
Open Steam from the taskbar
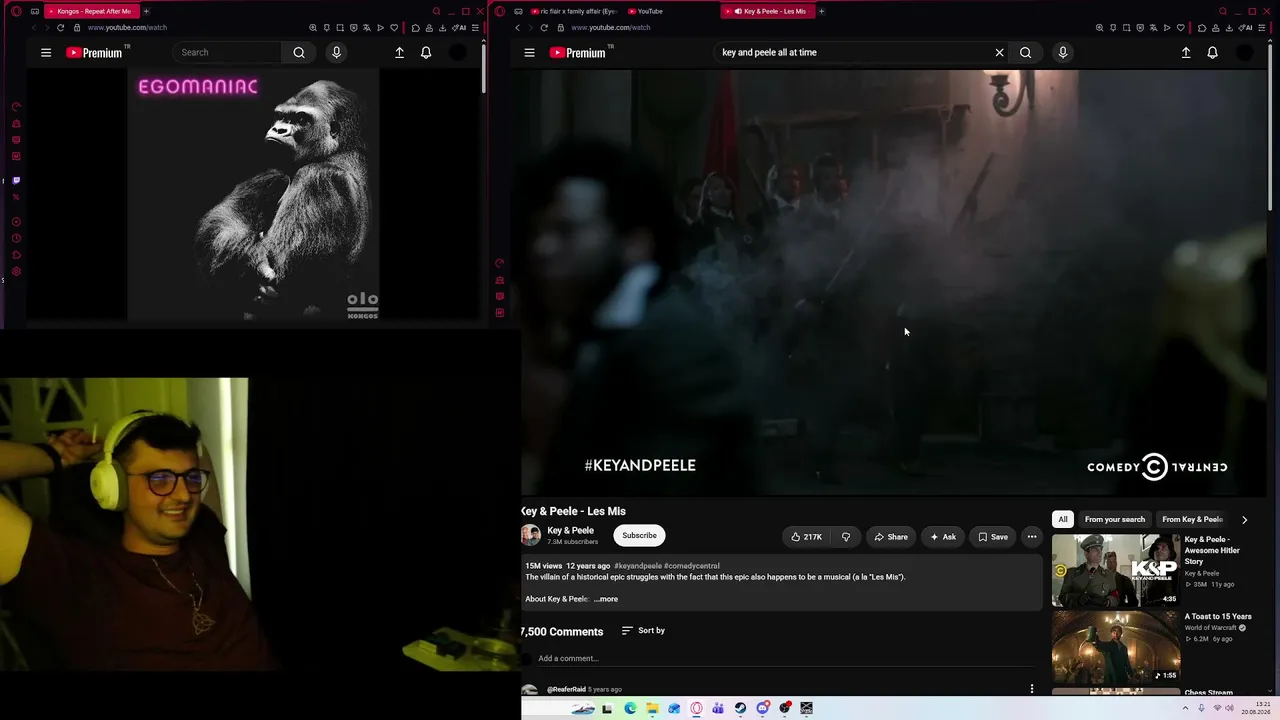(x=740, y=709)
